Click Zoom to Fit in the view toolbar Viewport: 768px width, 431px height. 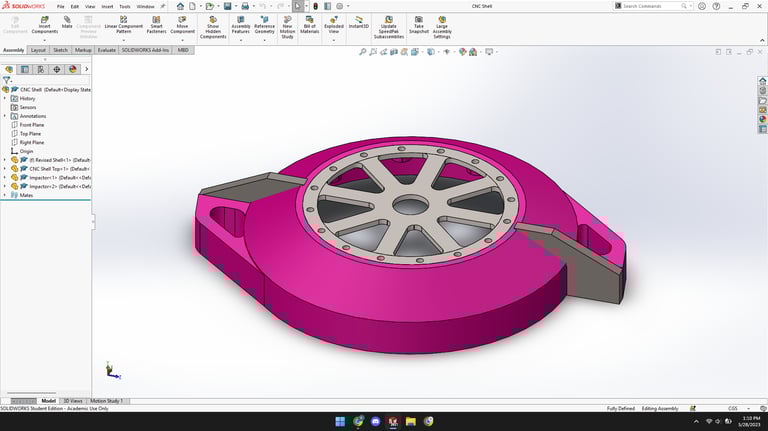pos(362,51)
